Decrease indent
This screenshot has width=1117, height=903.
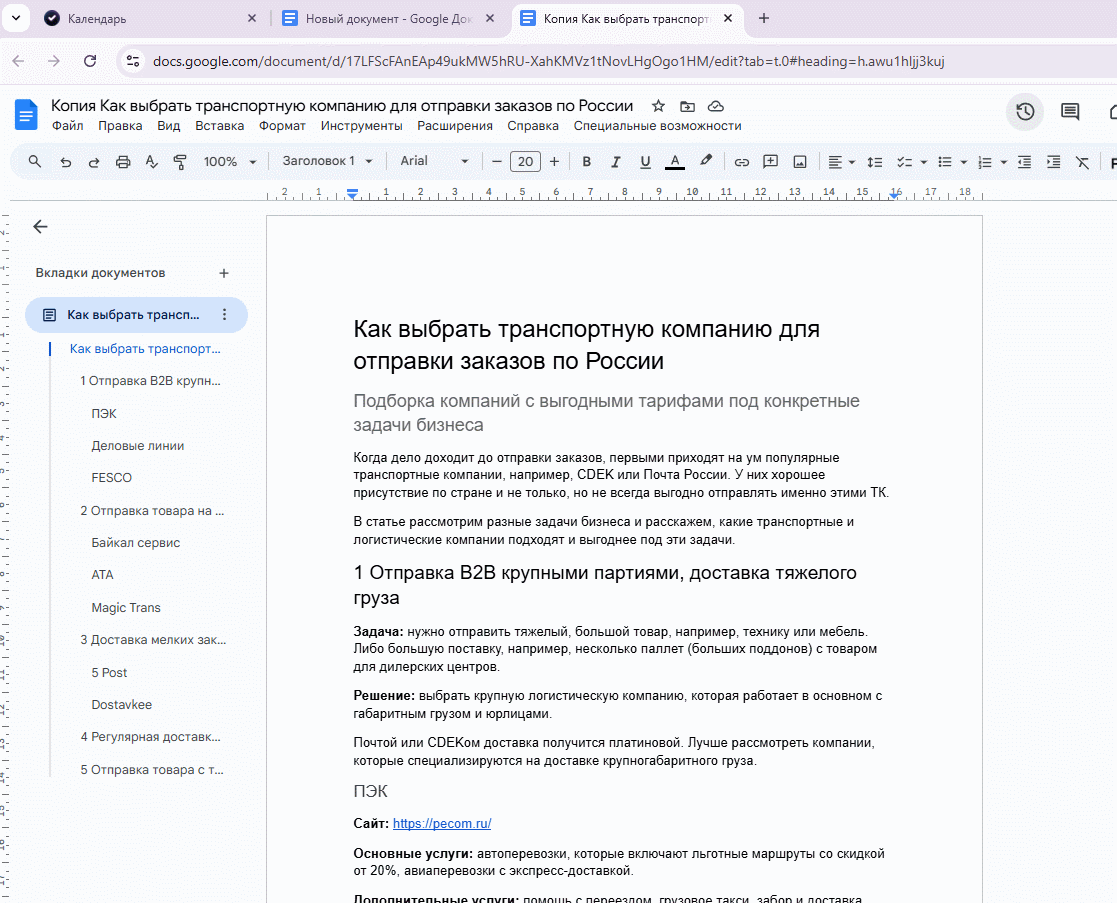coord(1024,162)
